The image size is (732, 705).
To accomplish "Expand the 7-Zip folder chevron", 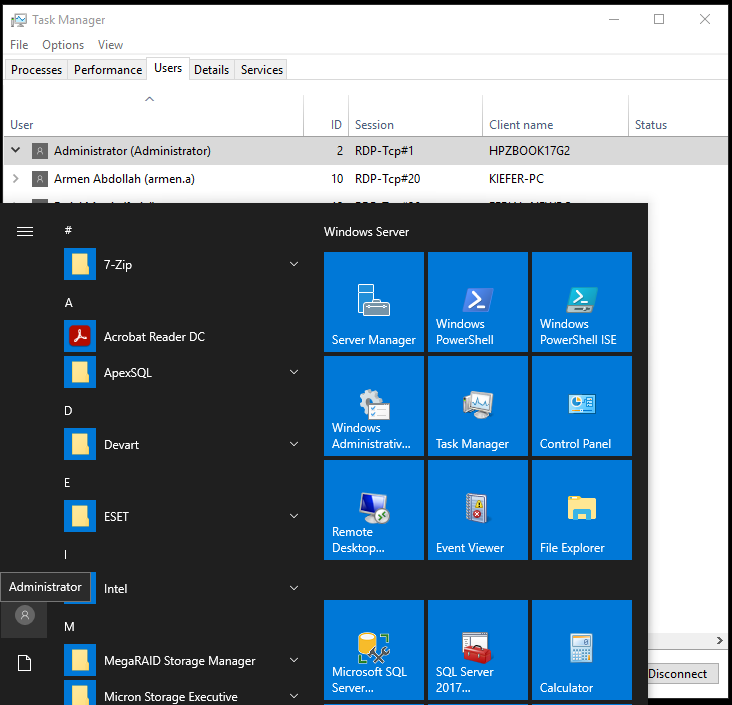I will coord(294,264).
